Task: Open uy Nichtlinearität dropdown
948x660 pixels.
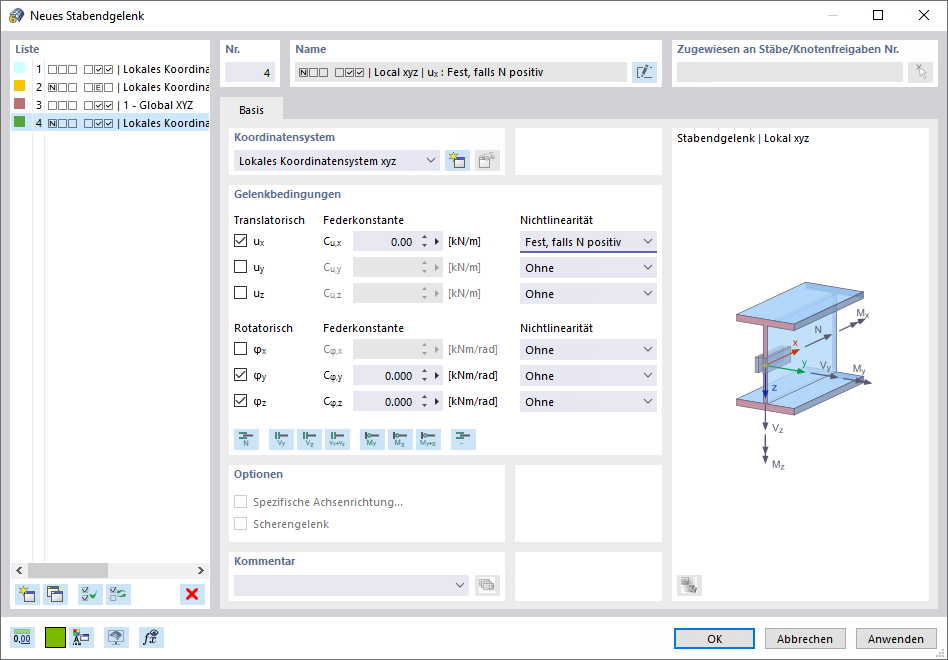Action: click(x=588, y=268)
